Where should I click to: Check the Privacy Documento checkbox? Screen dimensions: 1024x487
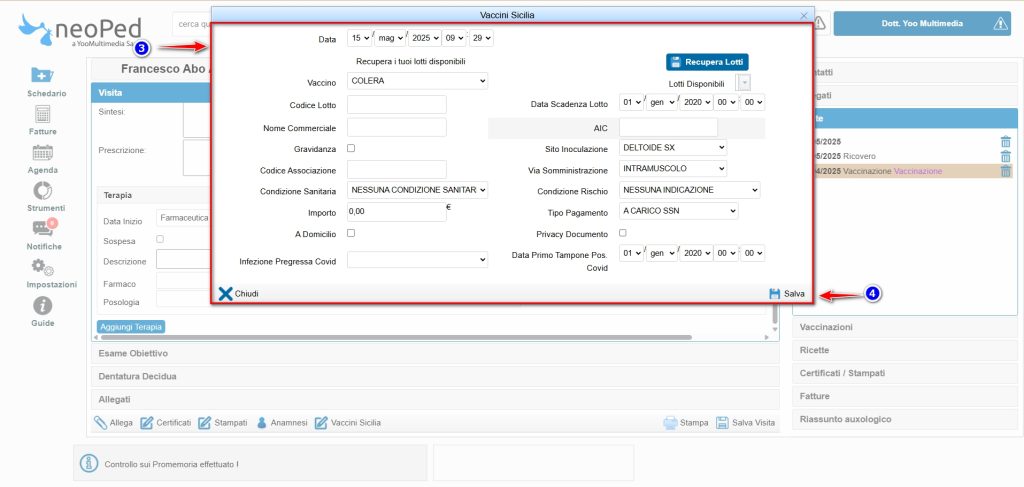[x=623, y=233]
